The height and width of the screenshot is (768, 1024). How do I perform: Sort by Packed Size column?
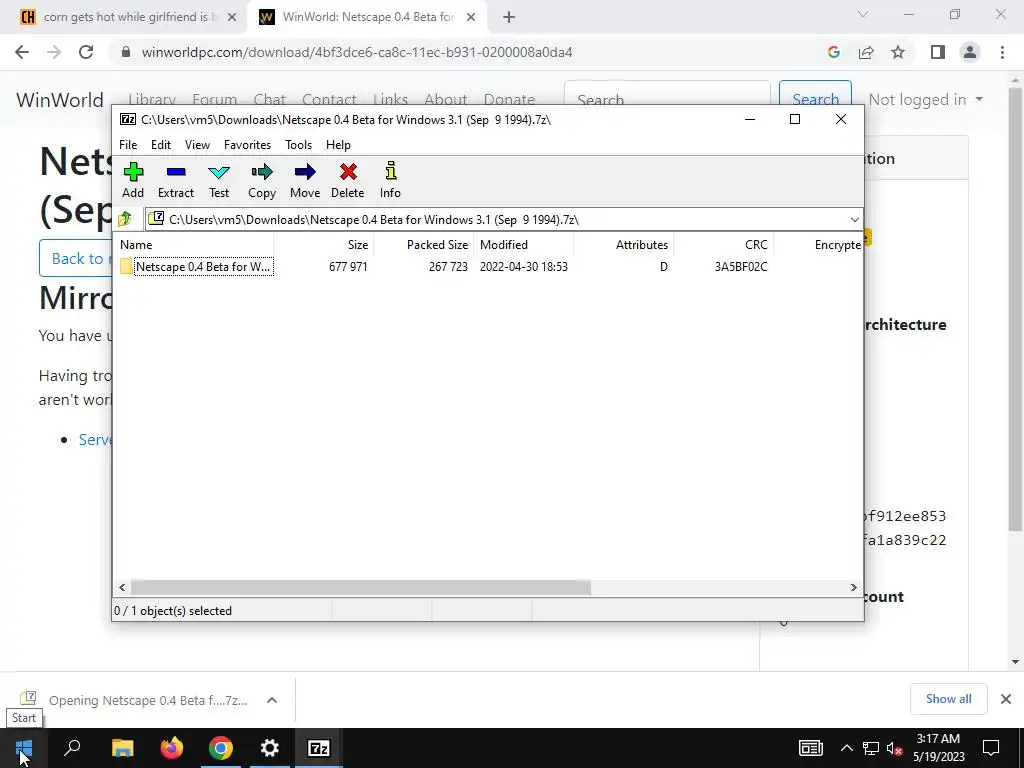(424, 245)
